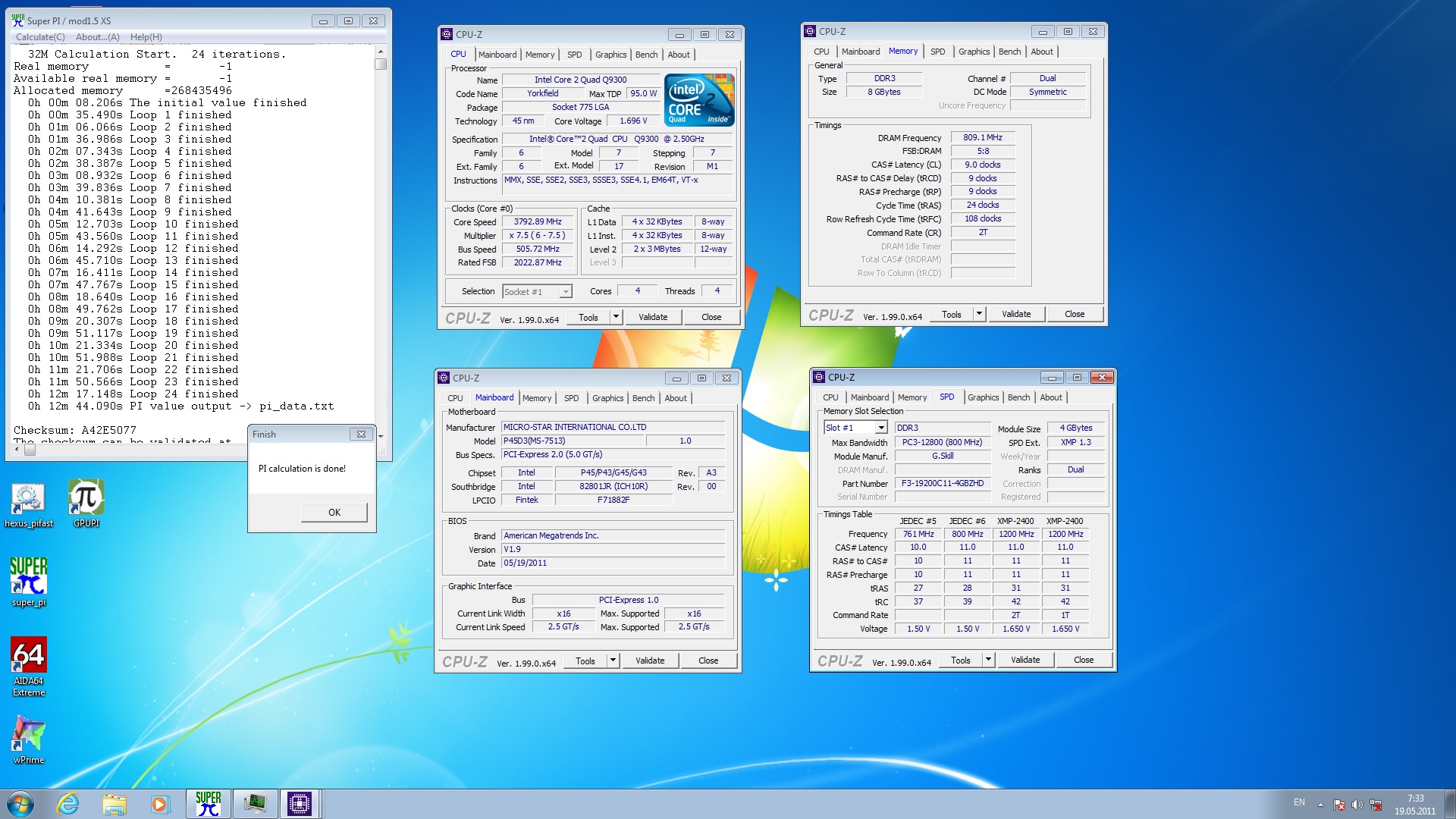
Task: Click the CPU-Z icon in Memory window title
Action: pos(809,31)
